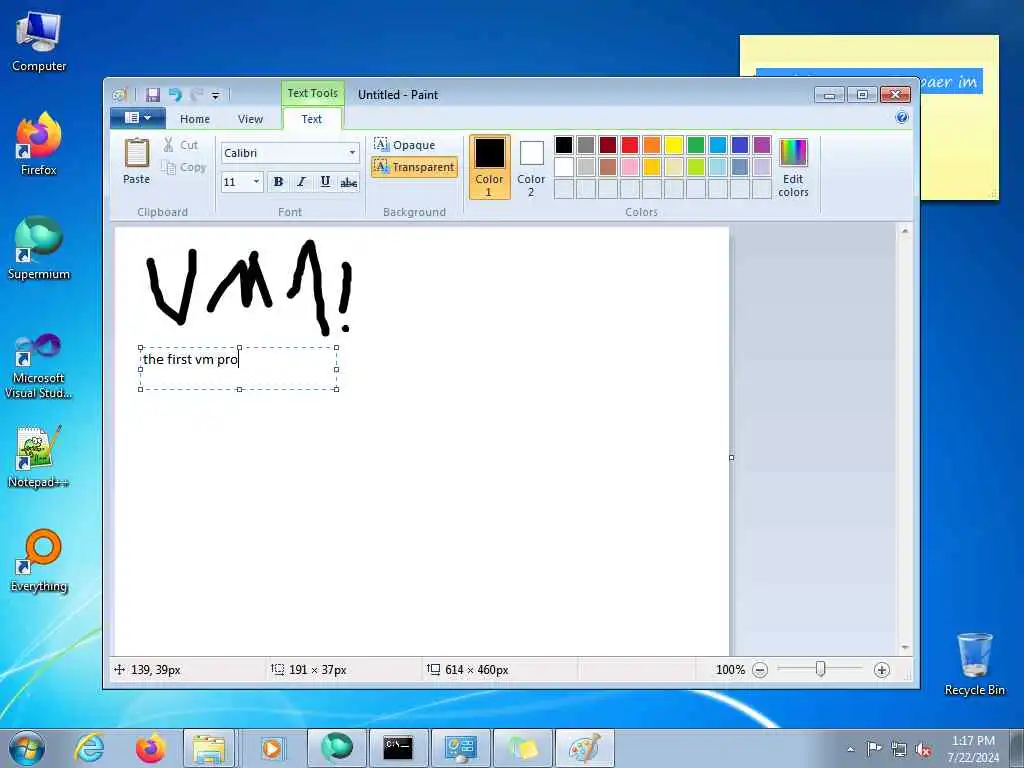Viewport: 1024px width, 768px height.
Task: Select the Color 2 background button
Action: coord(531,167)
